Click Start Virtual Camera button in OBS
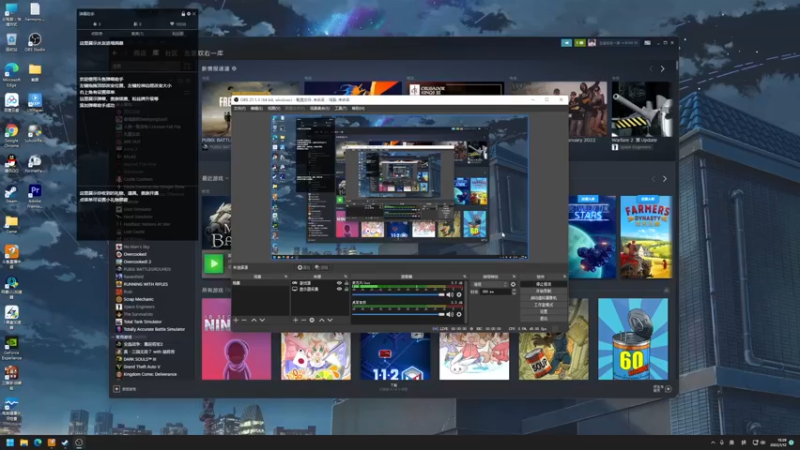This screenshot has width=800, height=450. (543, 298)
